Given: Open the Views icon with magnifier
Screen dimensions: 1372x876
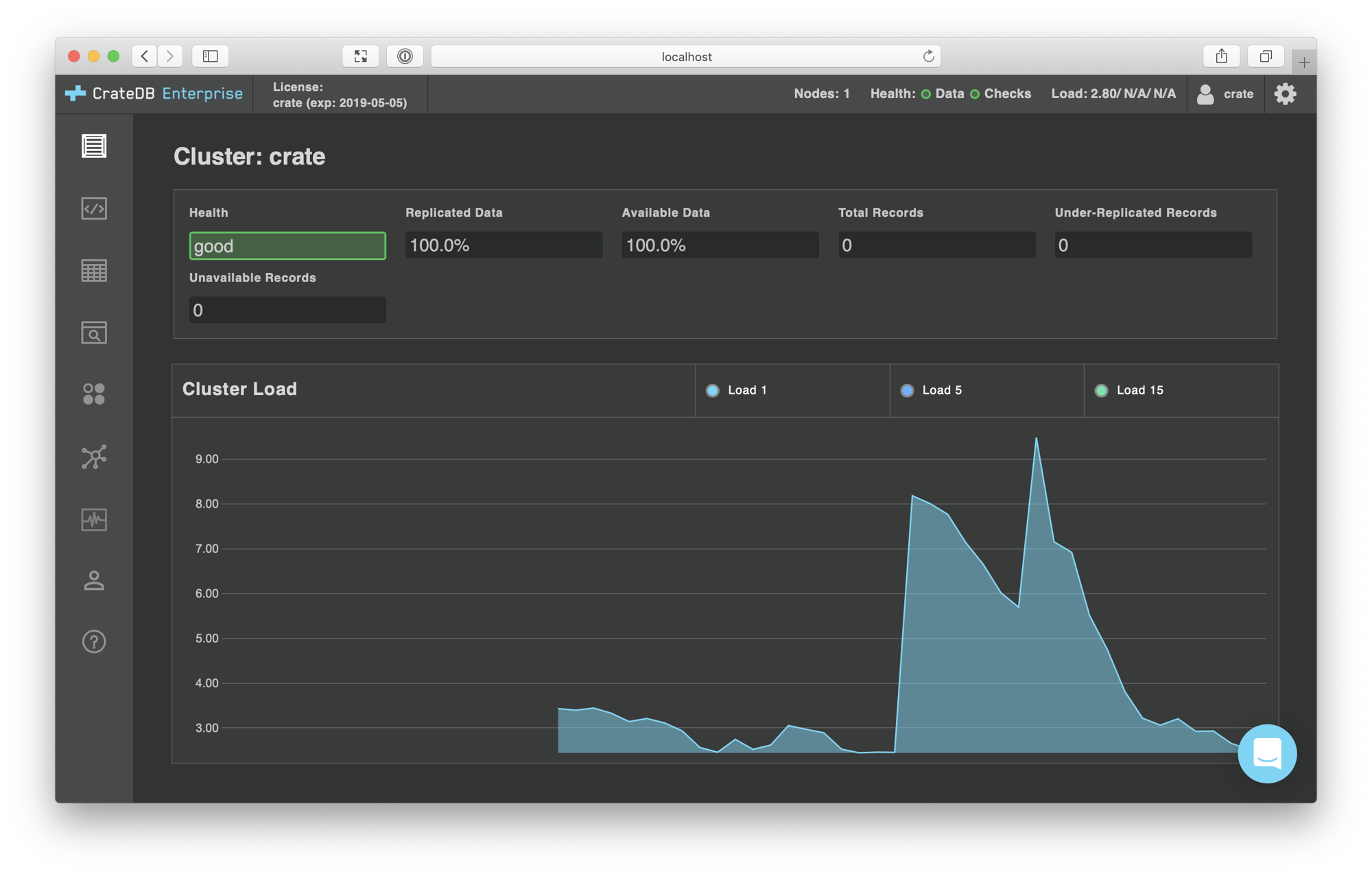Looking at the screenshot, I should click(x=94, y=333).
